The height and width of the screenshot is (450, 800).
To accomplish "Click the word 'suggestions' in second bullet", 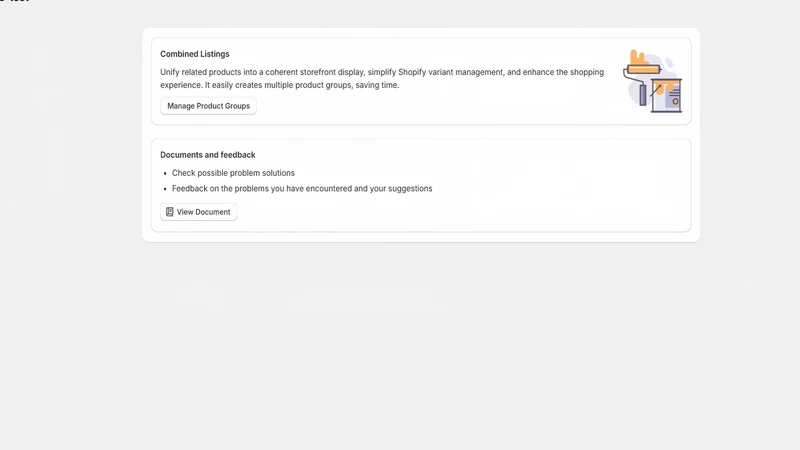I will [410, 189].
